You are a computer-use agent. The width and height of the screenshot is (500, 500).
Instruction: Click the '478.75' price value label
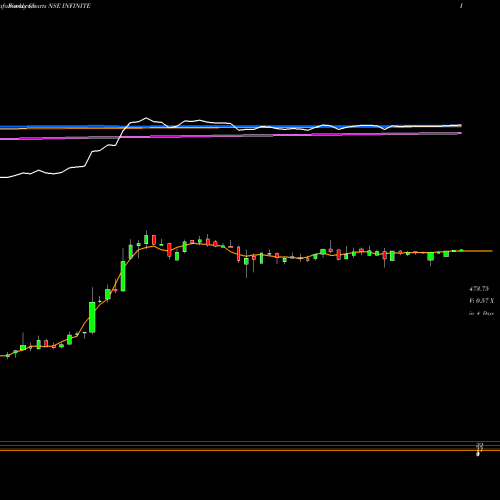pos(479,289)
